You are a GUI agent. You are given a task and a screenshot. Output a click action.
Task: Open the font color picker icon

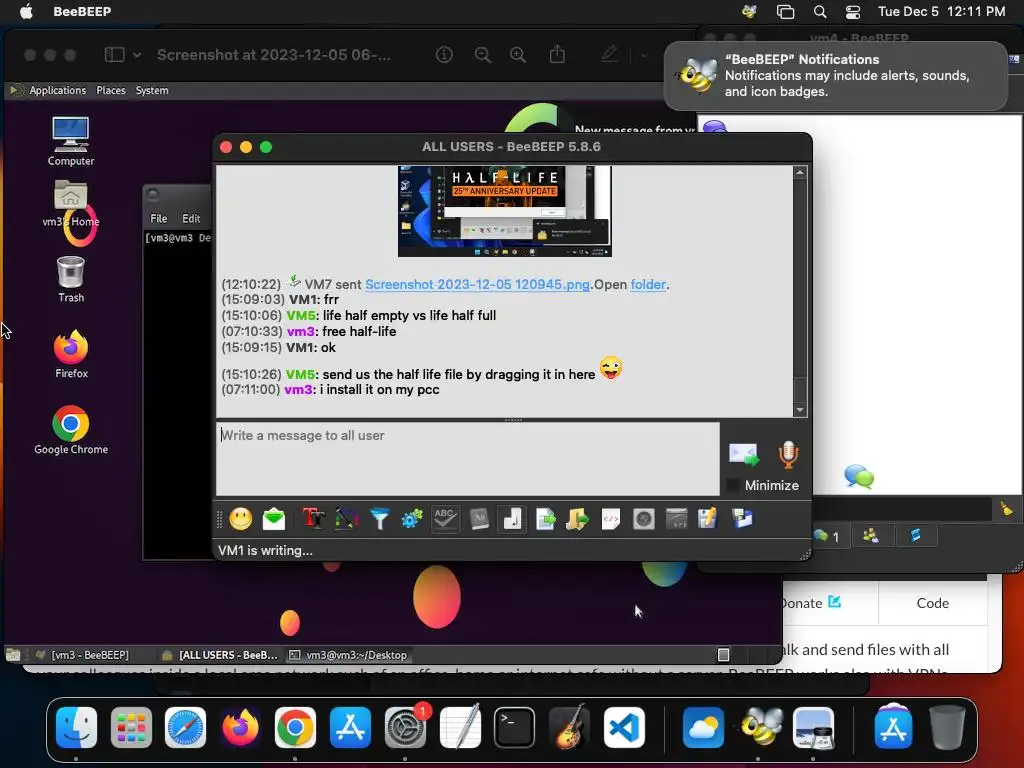click(x=347, y=519)
